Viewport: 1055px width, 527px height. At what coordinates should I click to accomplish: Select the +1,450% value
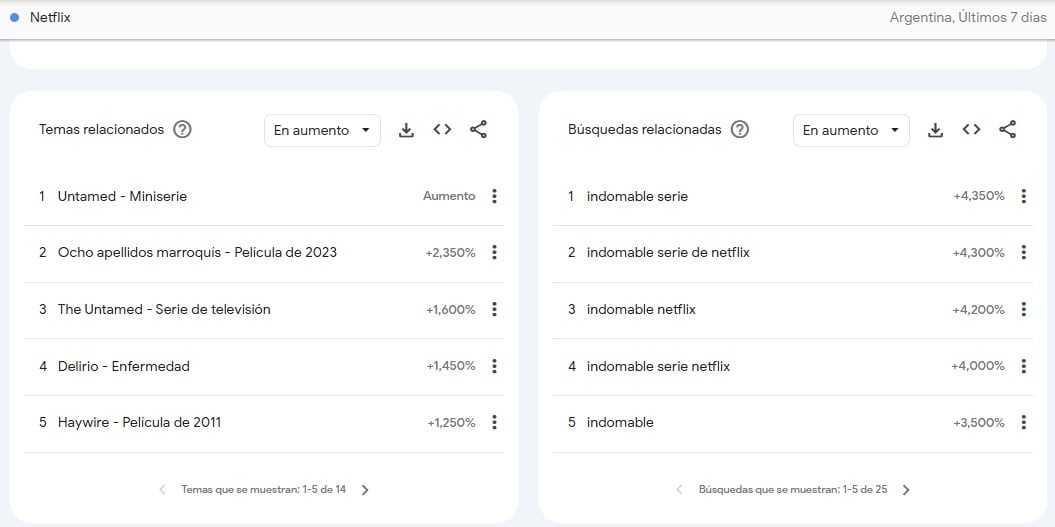tap(451, 366)
